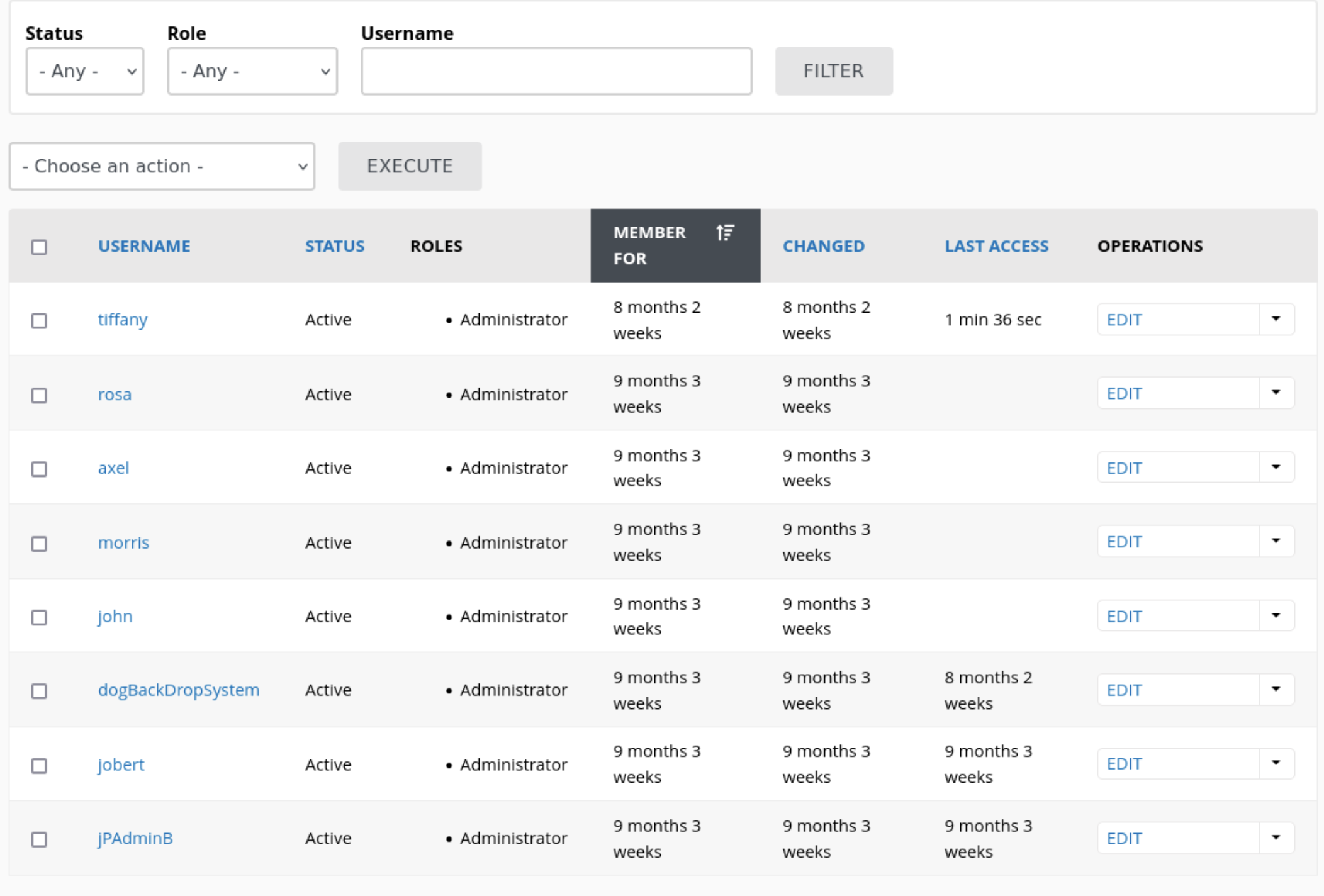Open rosa's user profile link
This screenshot has width=1324, height=896.
click(115, 395)
